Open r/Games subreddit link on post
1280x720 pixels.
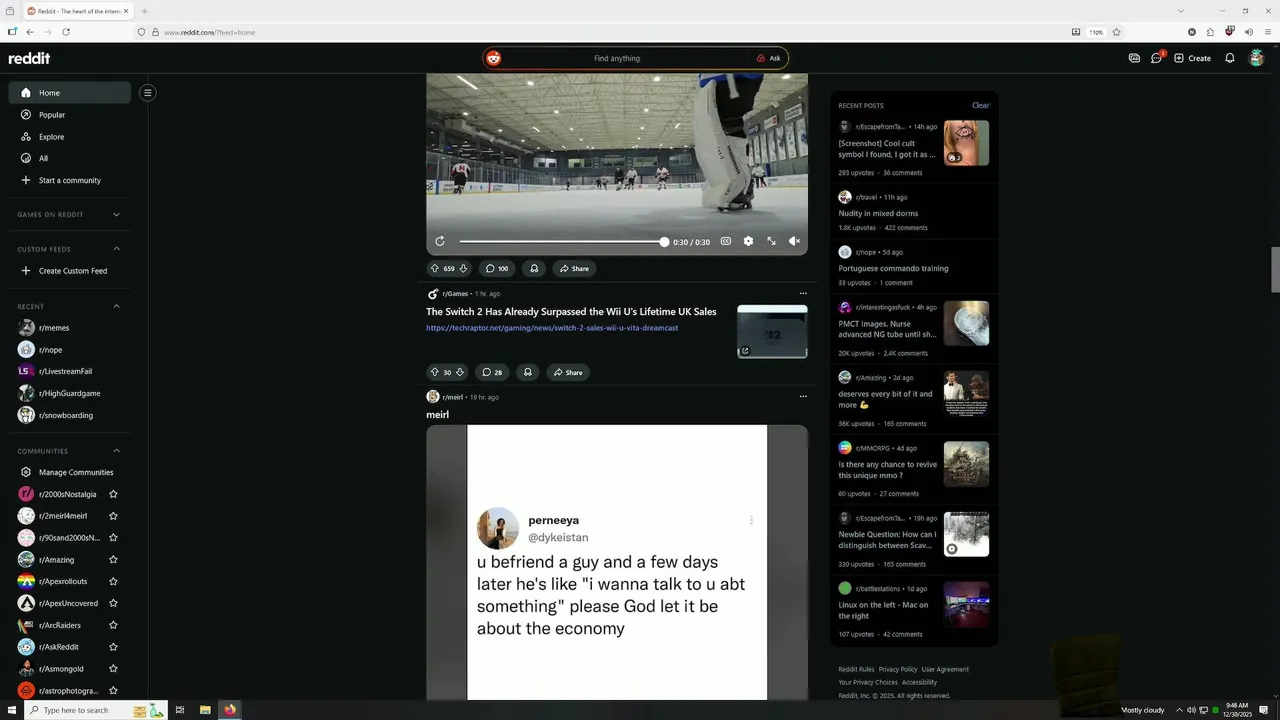pos(455,294)
